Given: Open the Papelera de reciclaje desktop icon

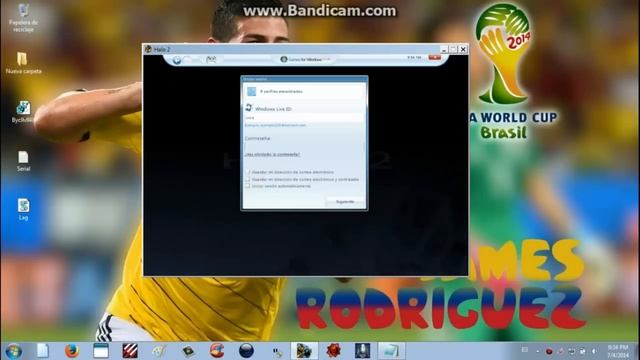Looking at the screenshot, I should tap(23, 18).
